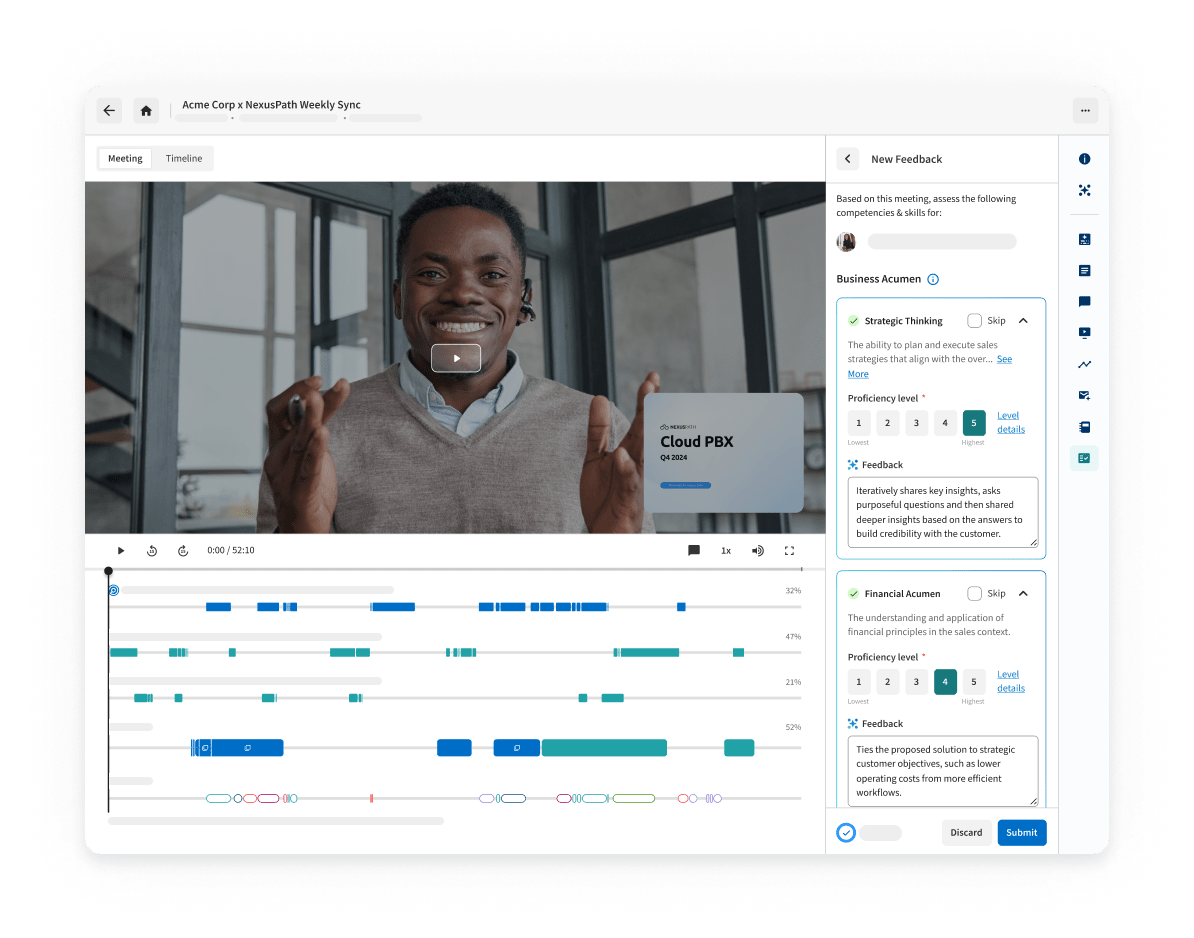Check Skip for Strategic Thinking
Screen dimensions: 1194x938
(974, 321)
